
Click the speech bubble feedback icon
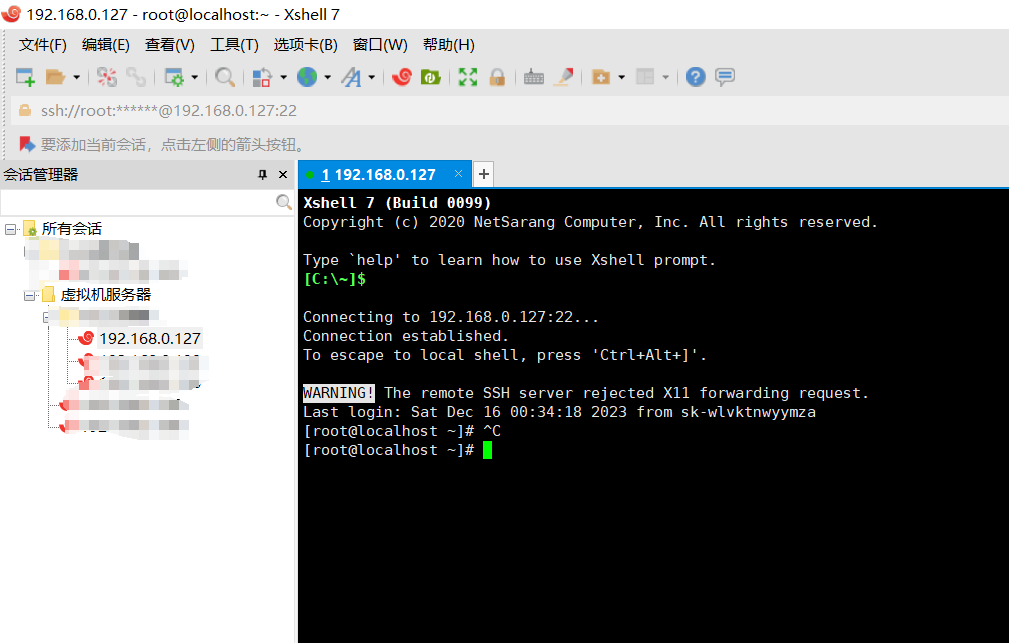pyautogui.click(x=725, y=77)
